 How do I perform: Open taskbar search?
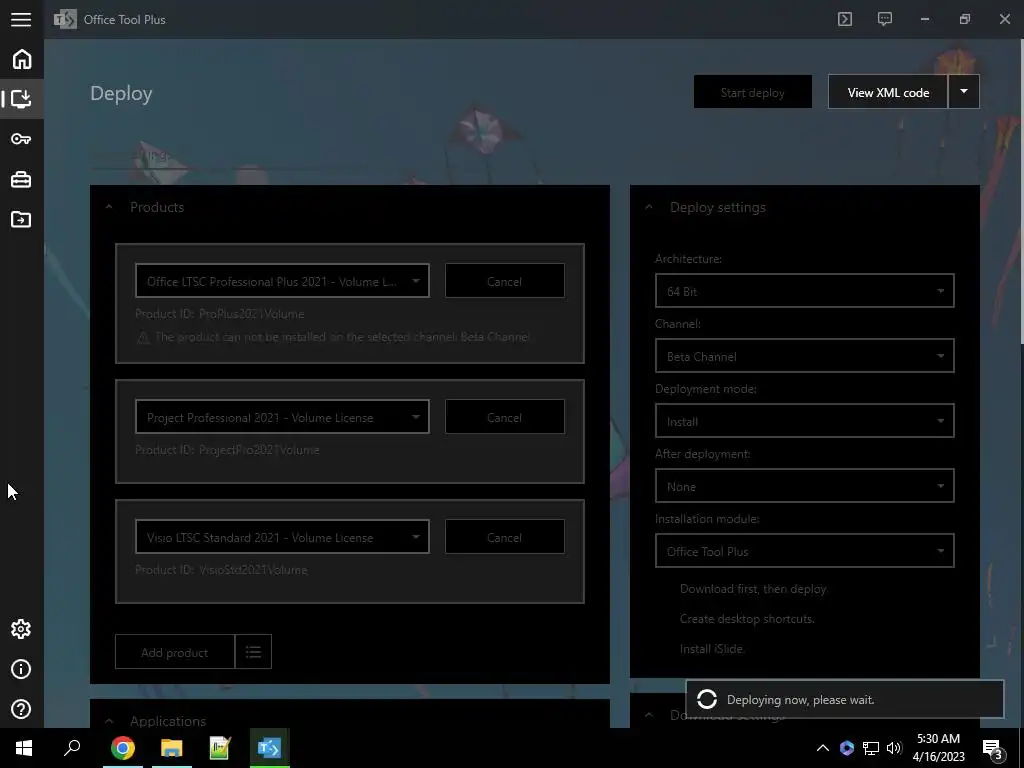click(72, 748)
